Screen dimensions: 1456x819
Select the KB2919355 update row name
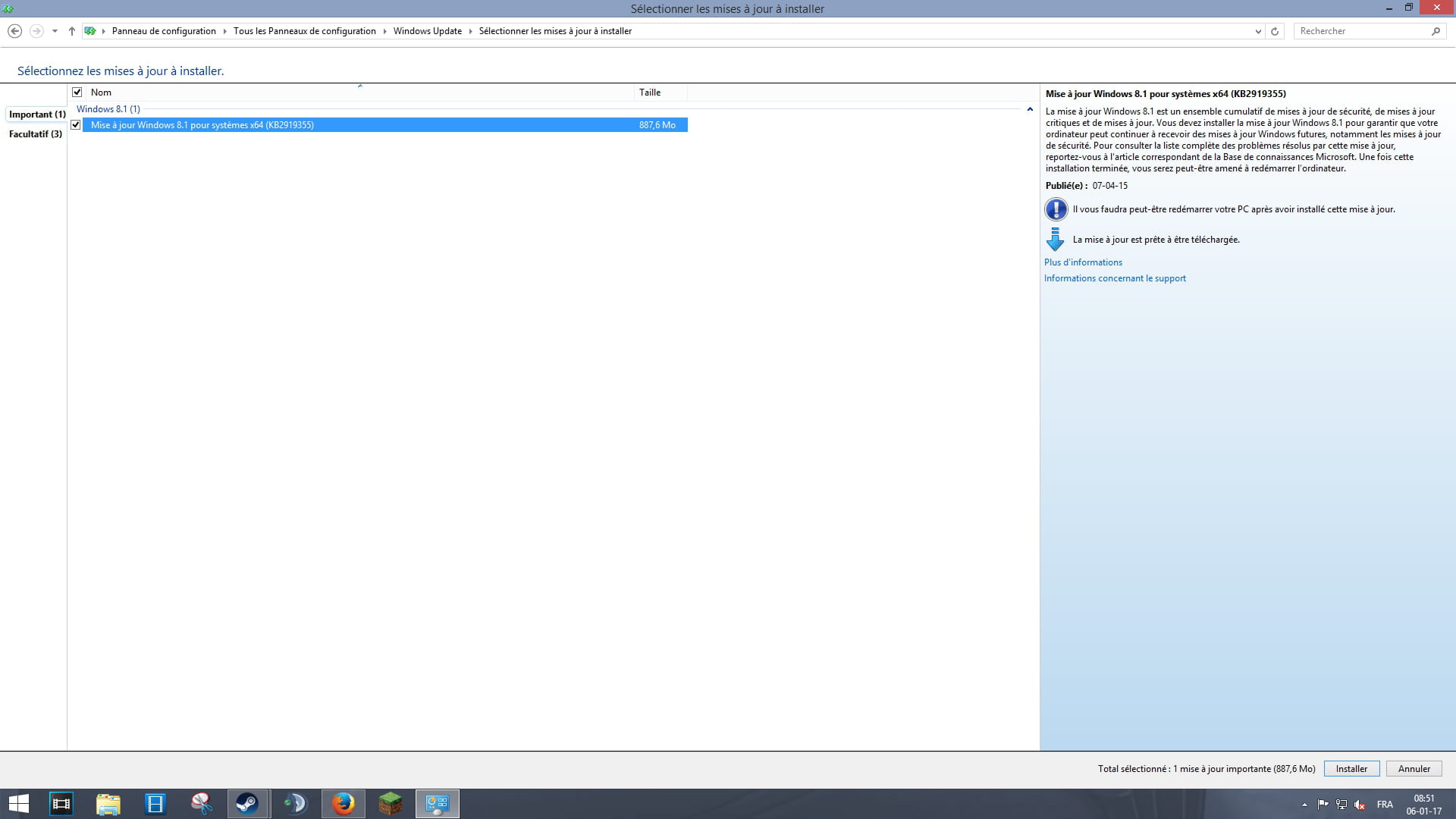click(x=202, y=125)
